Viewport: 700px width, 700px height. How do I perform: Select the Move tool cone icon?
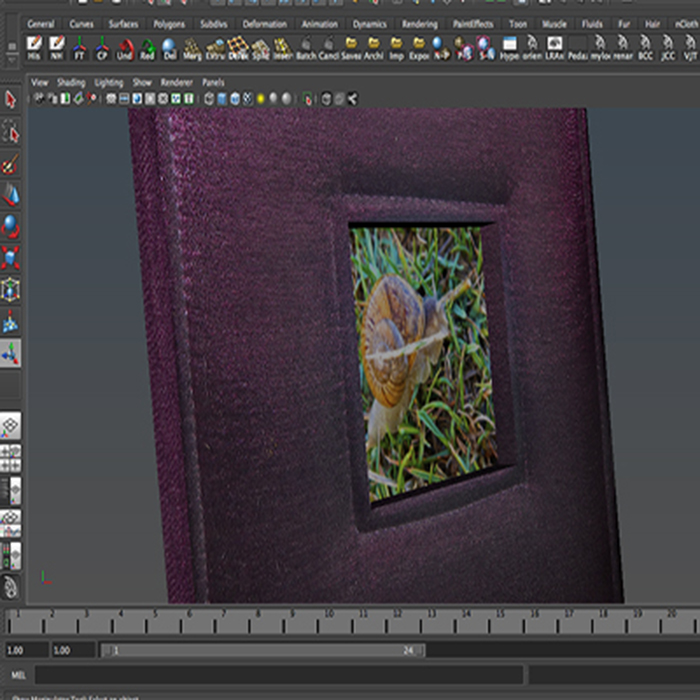click(11, 195)
